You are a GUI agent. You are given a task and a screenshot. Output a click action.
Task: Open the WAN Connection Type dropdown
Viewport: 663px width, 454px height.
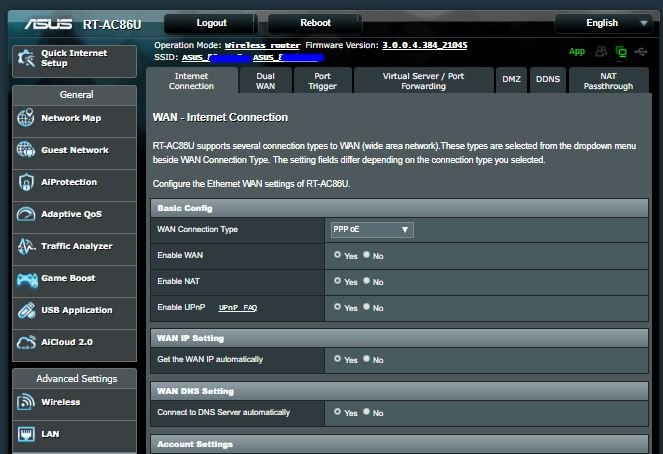pos(372,230)
